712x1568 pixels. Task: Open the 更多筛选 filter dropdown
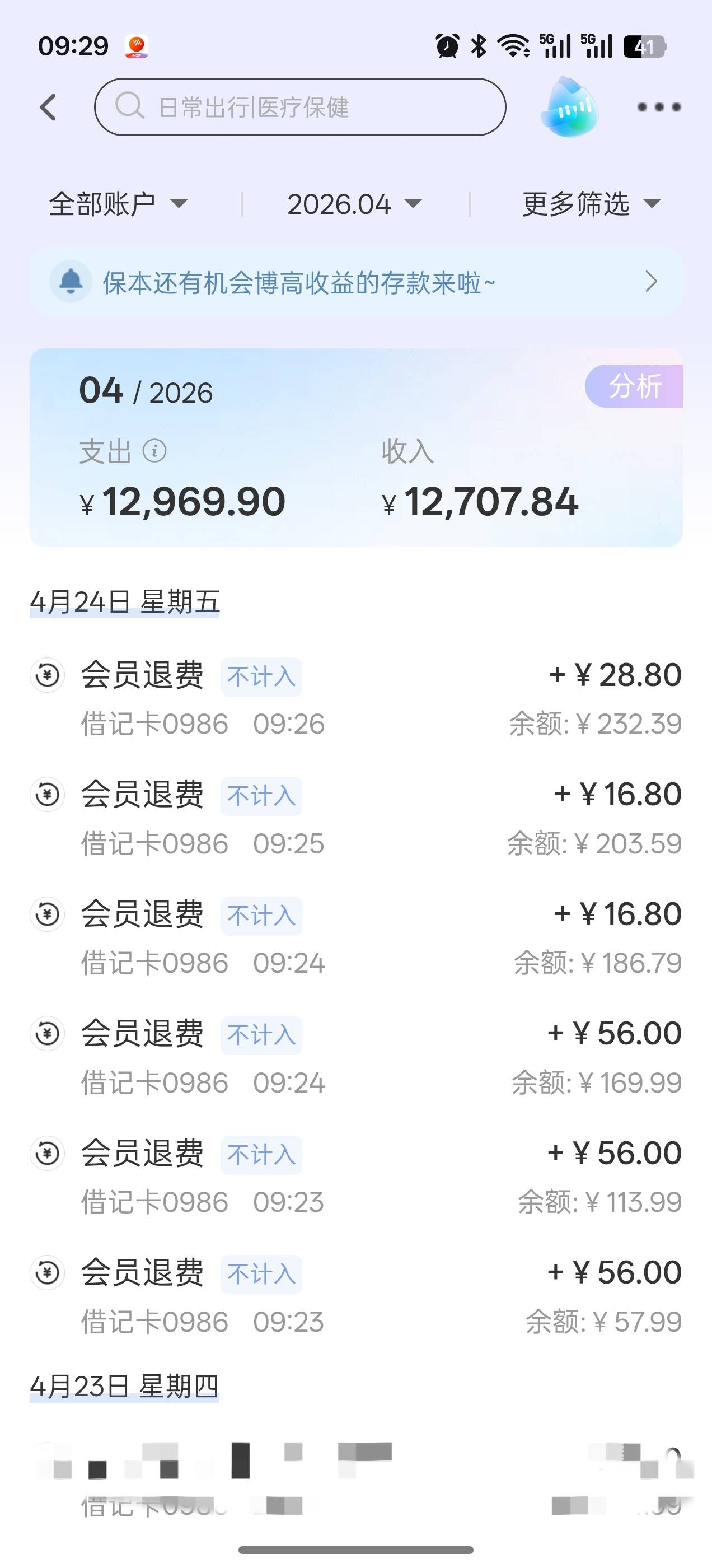pyautogui.click(x=591, y=204)
